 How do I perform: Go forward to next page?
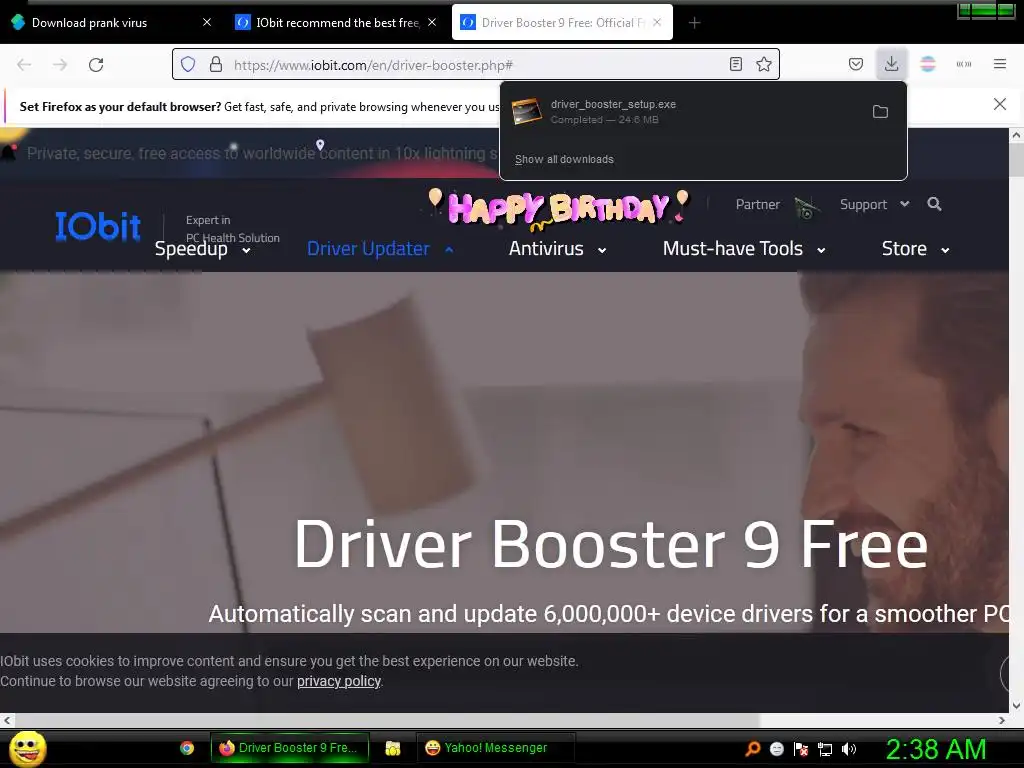pyautogui.click(x=60, y=65)
